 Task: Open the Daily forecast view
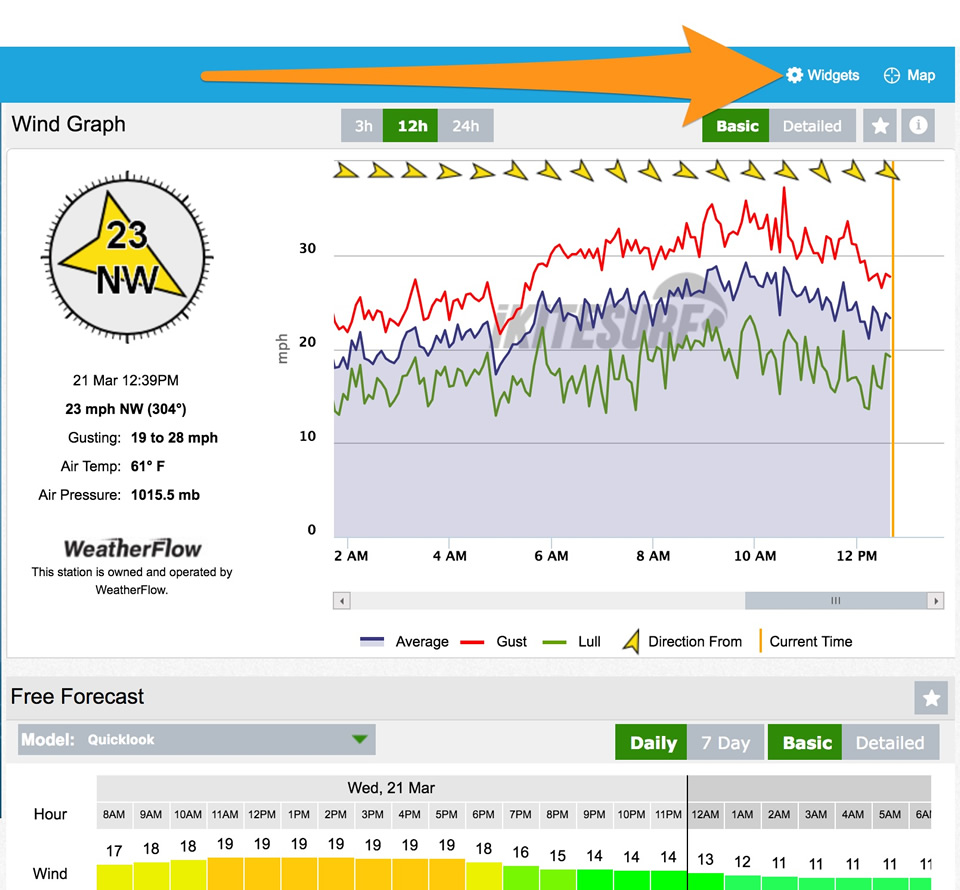coord(650,742)
